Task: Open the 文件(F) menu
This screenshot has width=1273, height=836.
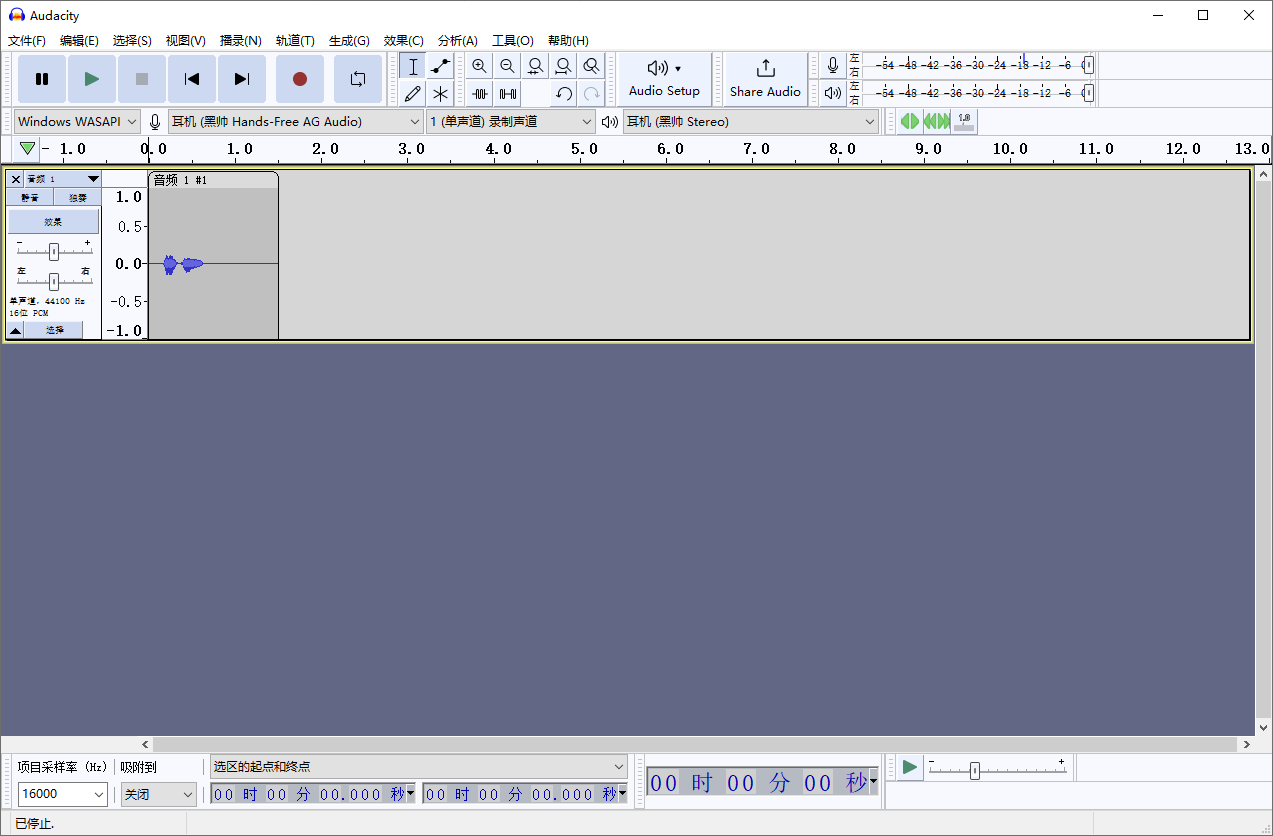Action: tap(27, 41)
